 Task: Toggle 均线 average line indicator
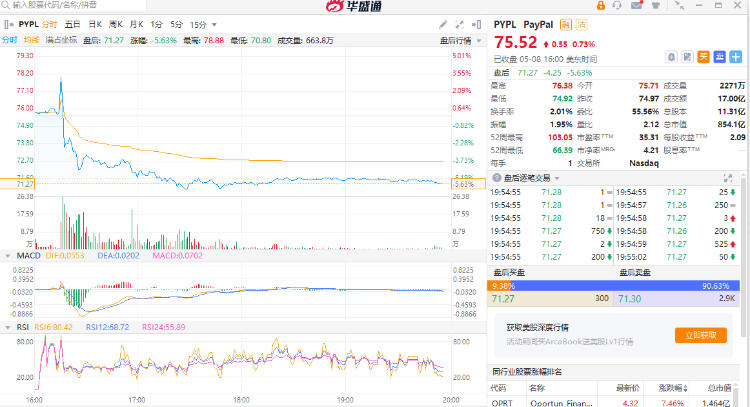31,40
